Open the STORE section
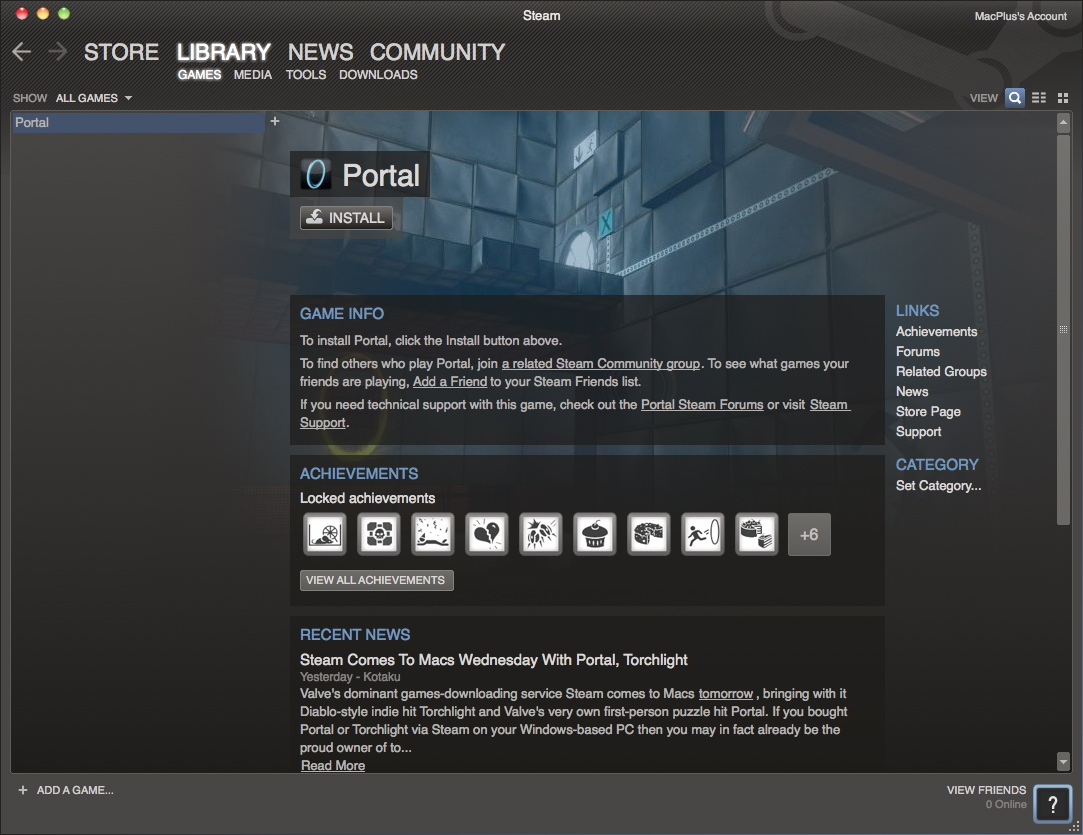The image size is (1083, 835). [x=122, y=52]
